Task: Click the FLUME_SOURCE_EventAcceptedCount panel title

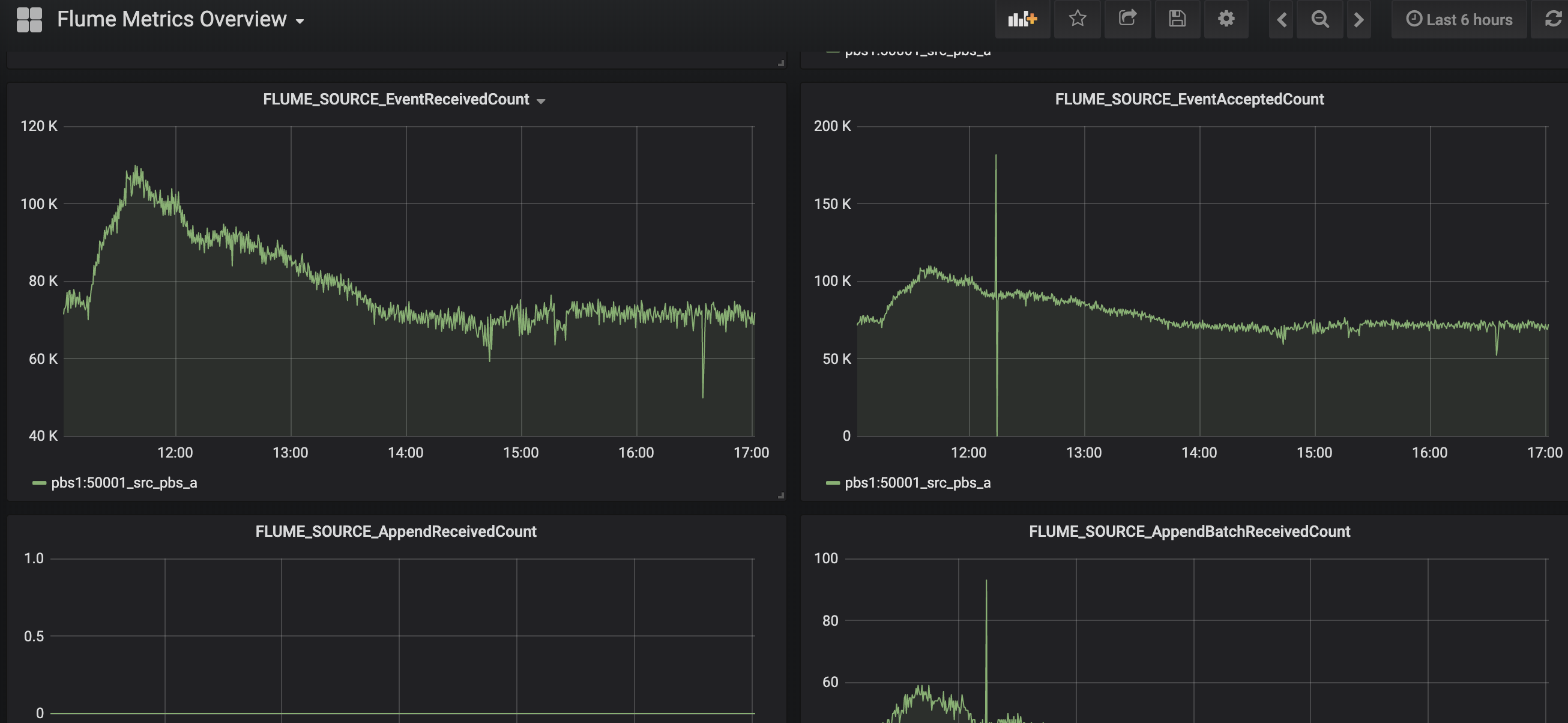Action: 1189,99
